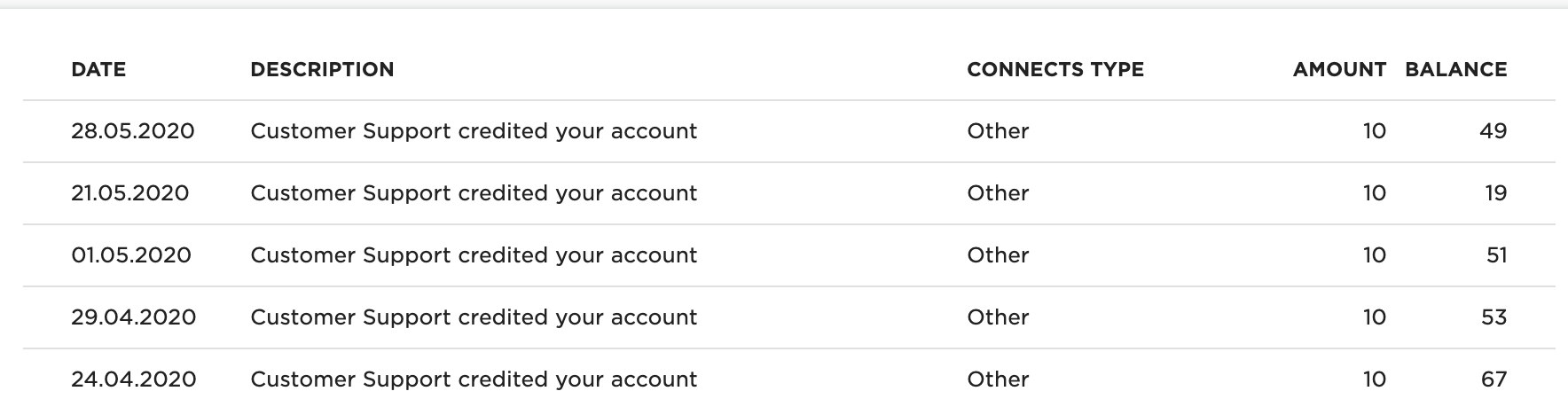Click the description in the 01.05.2020 row
The image size is (1568, 399).
[474, 255]
